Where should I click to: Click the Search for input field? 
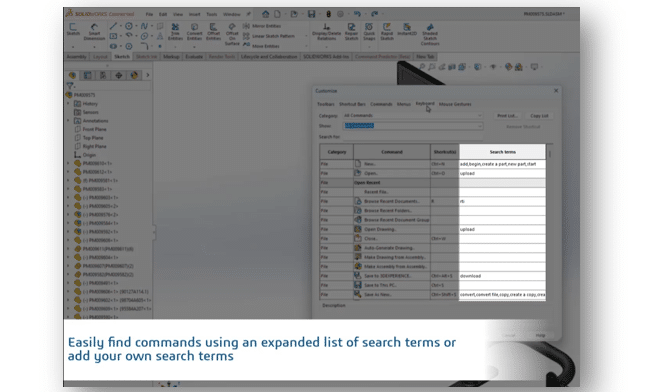(x=412, y=137)
